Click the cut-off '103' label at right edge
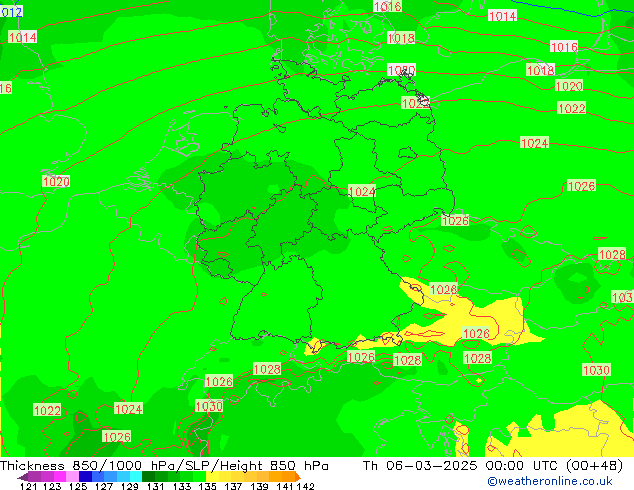The width and height of the screenshot is (634, 490). coord(623,297)
